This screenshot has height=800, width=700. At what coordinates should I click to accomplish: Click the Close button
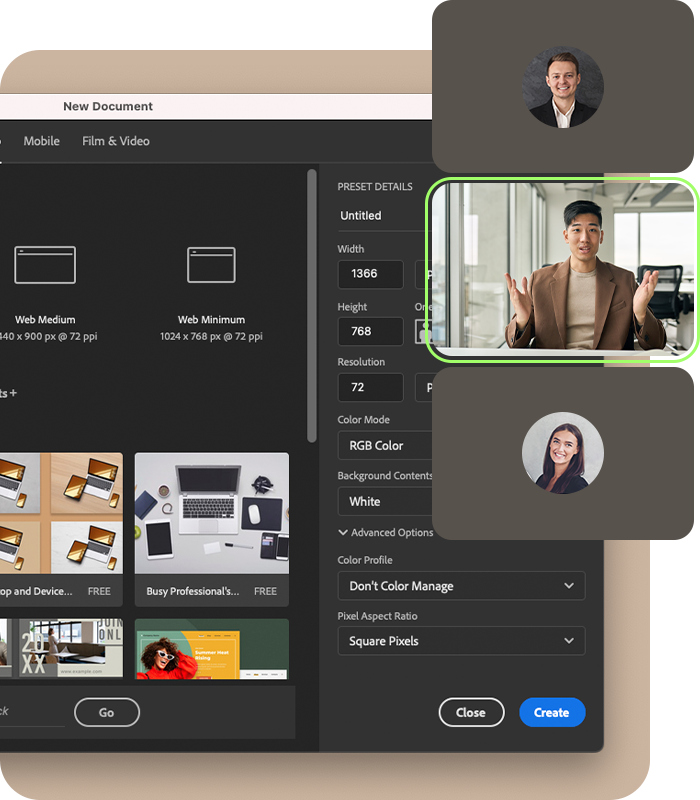click(x=470, y=712)
